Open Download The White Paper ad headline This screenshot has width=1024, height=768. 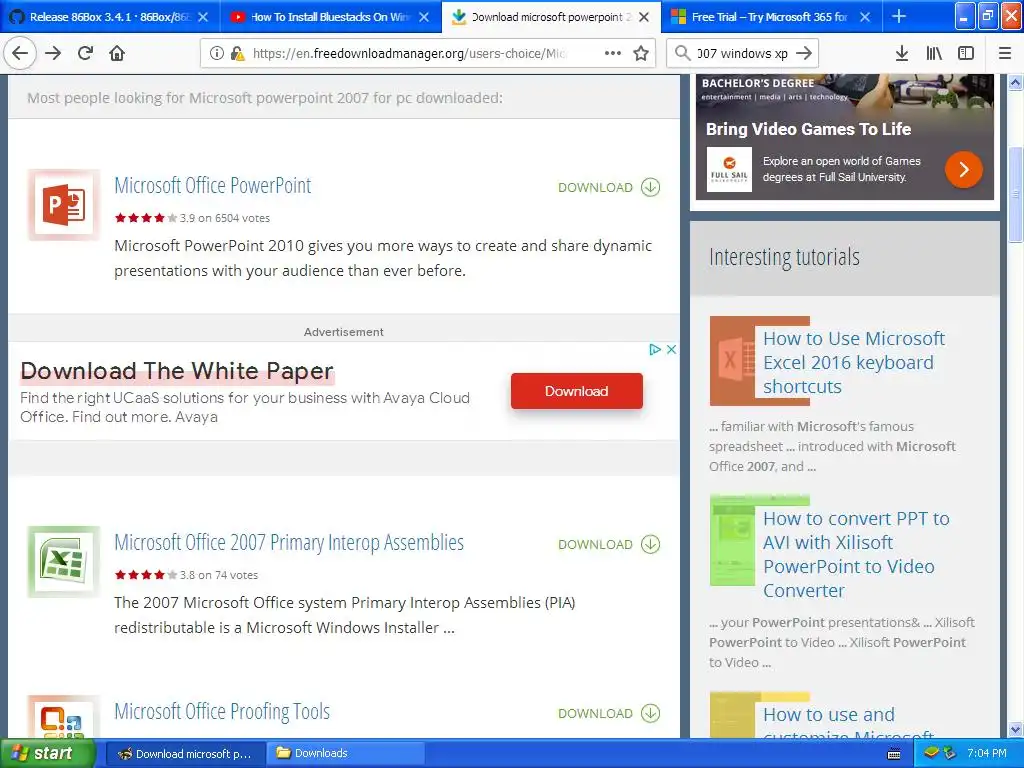coord(177,371)
